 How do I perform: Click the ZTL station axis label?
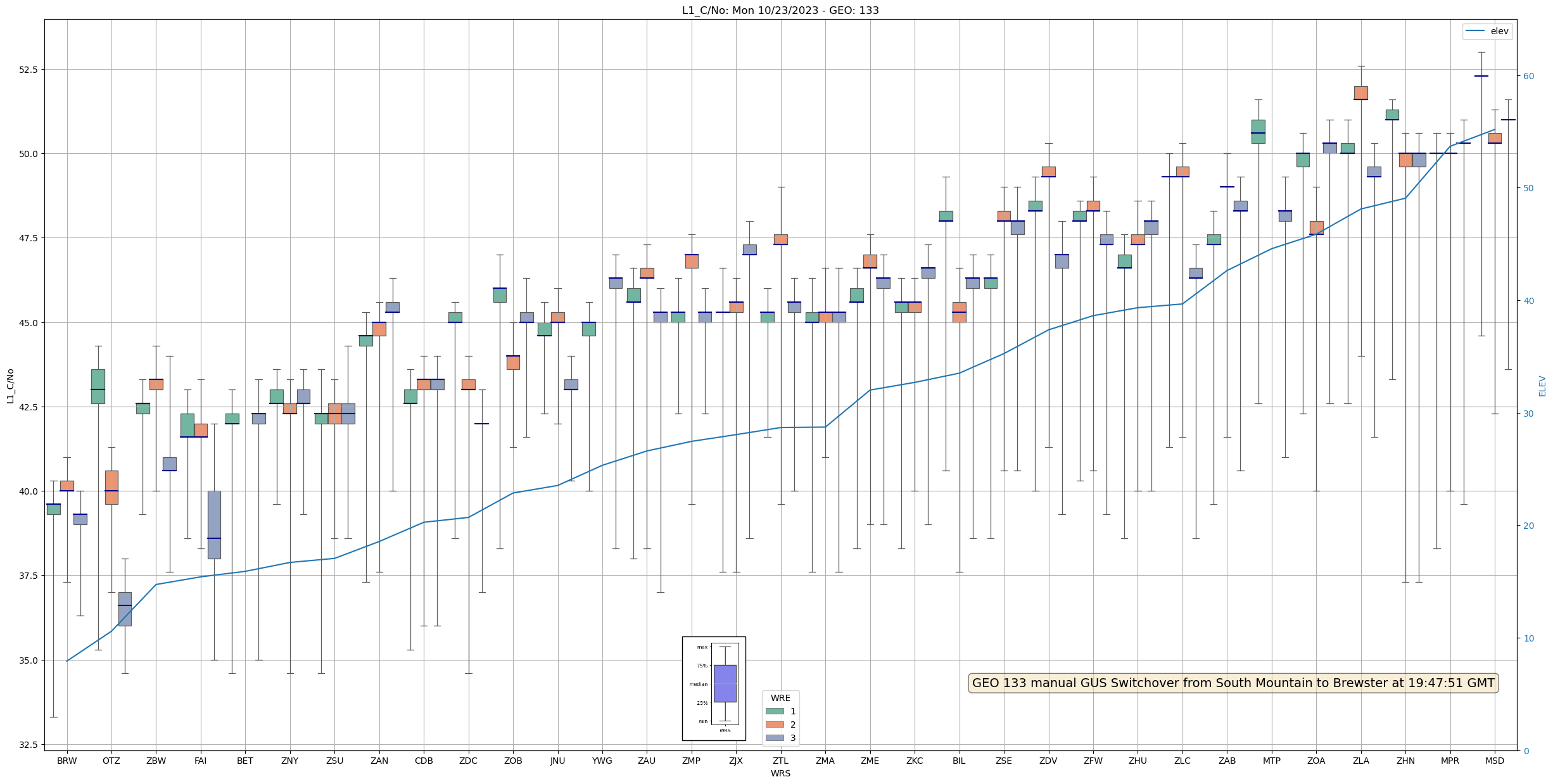(780, 761)
